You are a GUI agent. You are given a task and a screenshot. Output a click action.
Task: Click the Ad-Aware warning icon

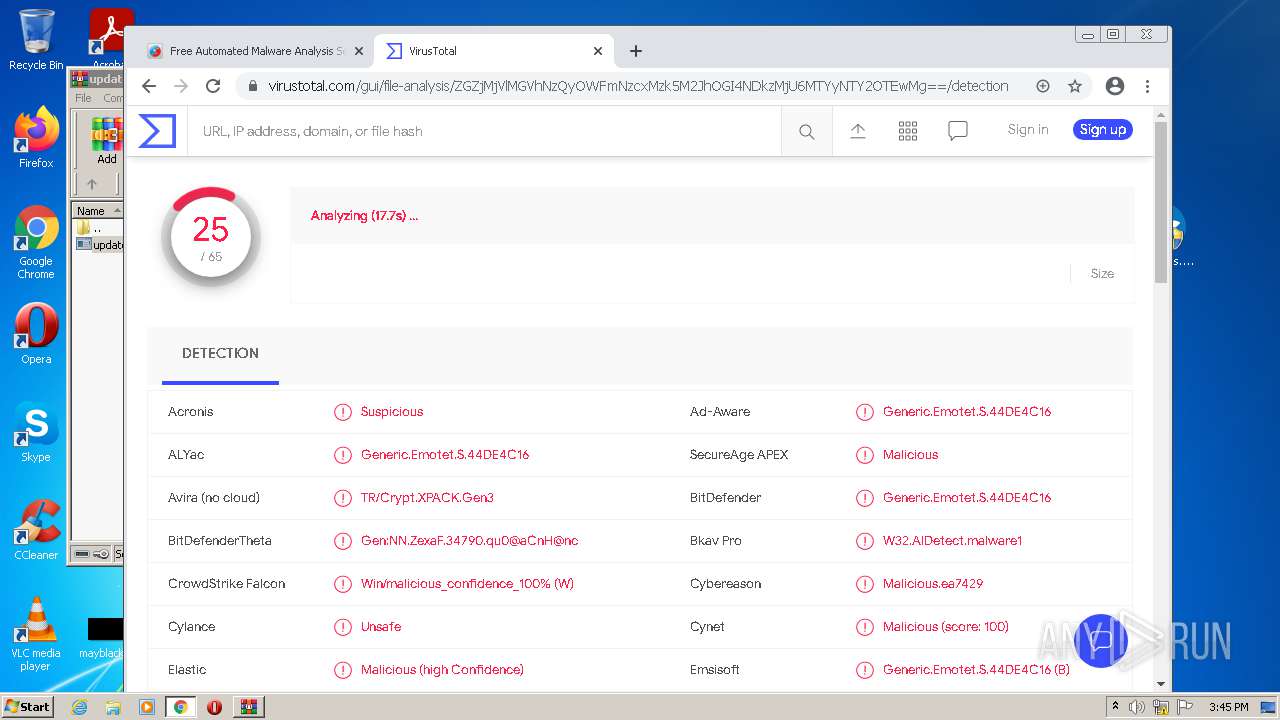[865, 412]
